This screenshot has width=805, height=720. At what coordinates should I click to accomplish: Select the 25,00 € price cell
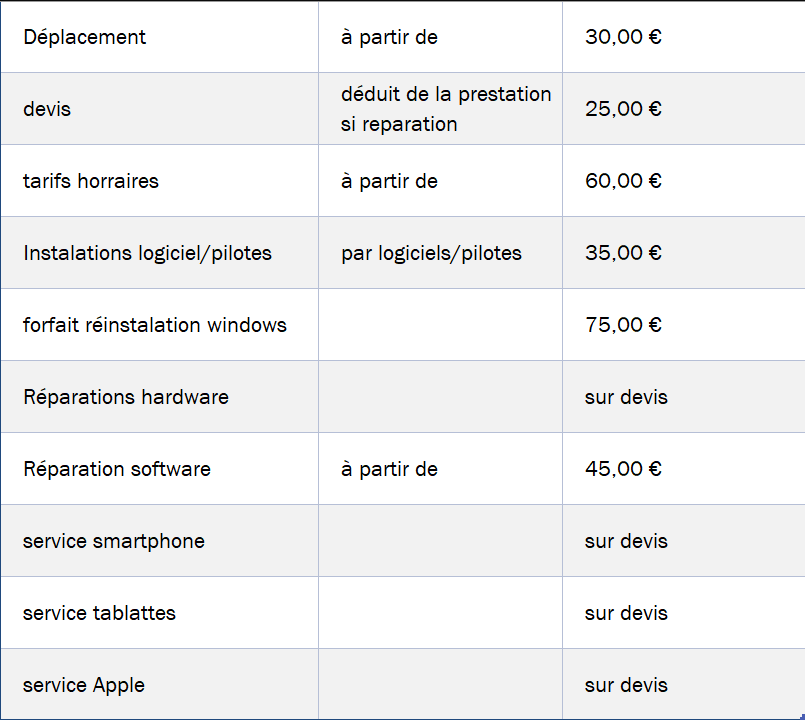pos(684,108)
